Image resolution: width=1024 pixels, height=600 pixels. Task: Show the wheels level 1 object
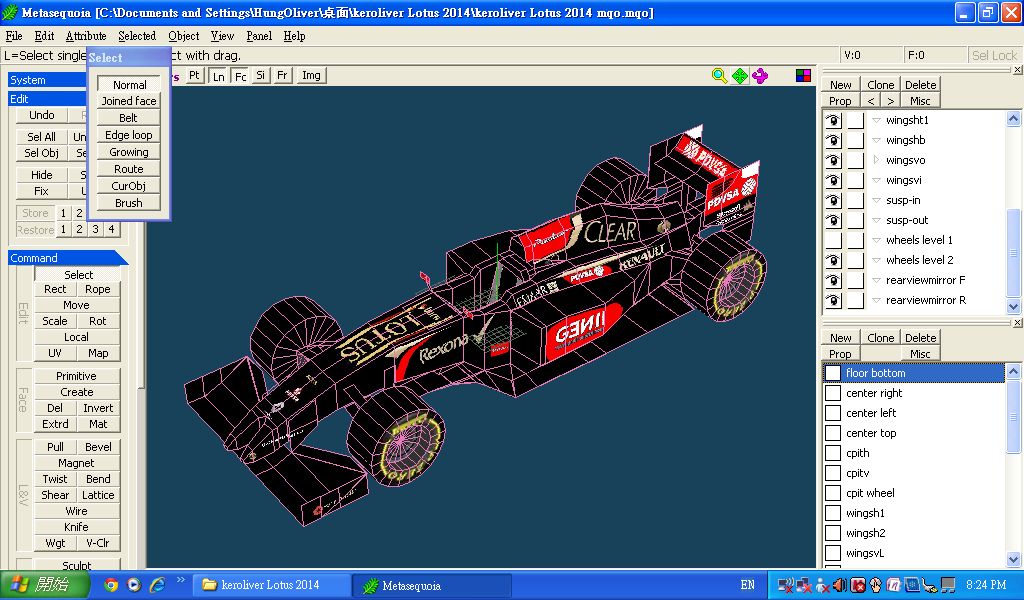(x=832, y=240)
